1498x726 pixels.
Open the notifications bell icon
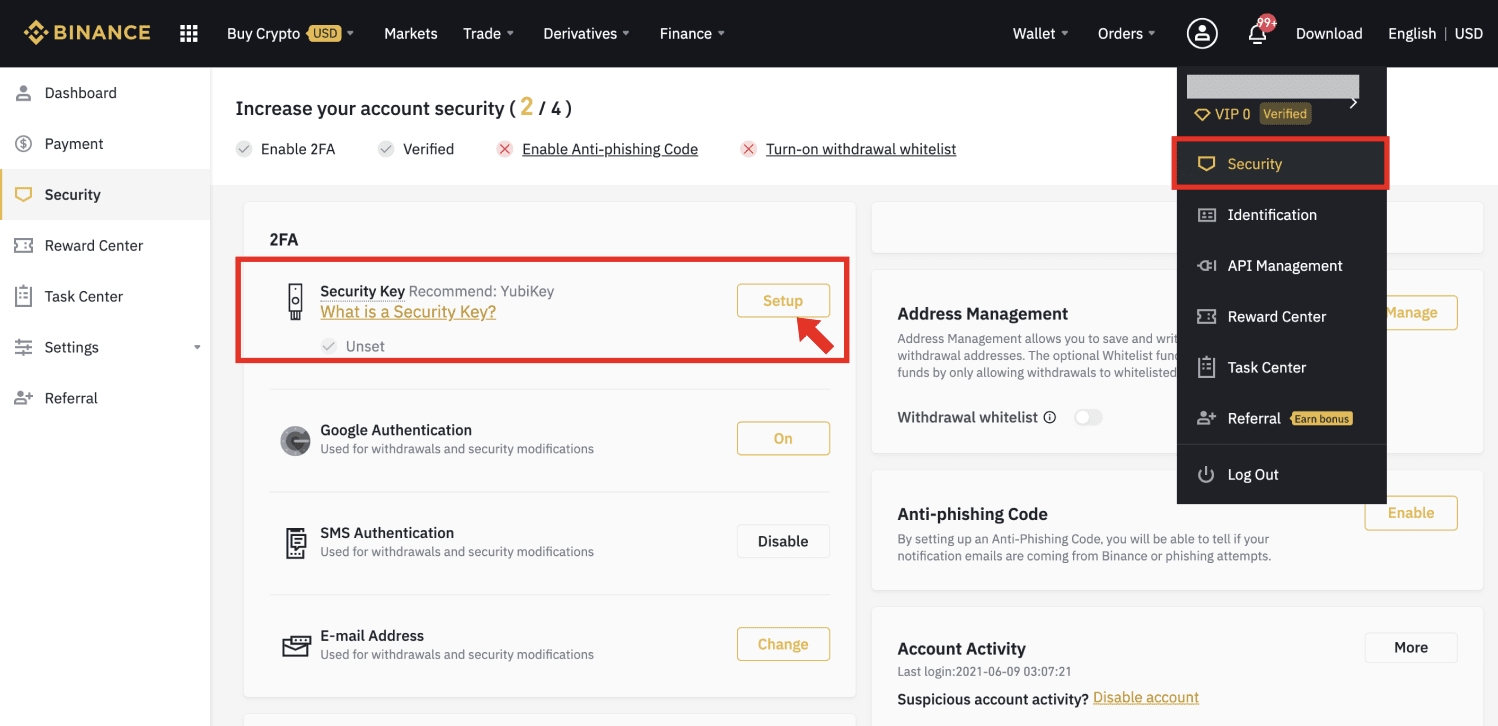pos(1257,35)
